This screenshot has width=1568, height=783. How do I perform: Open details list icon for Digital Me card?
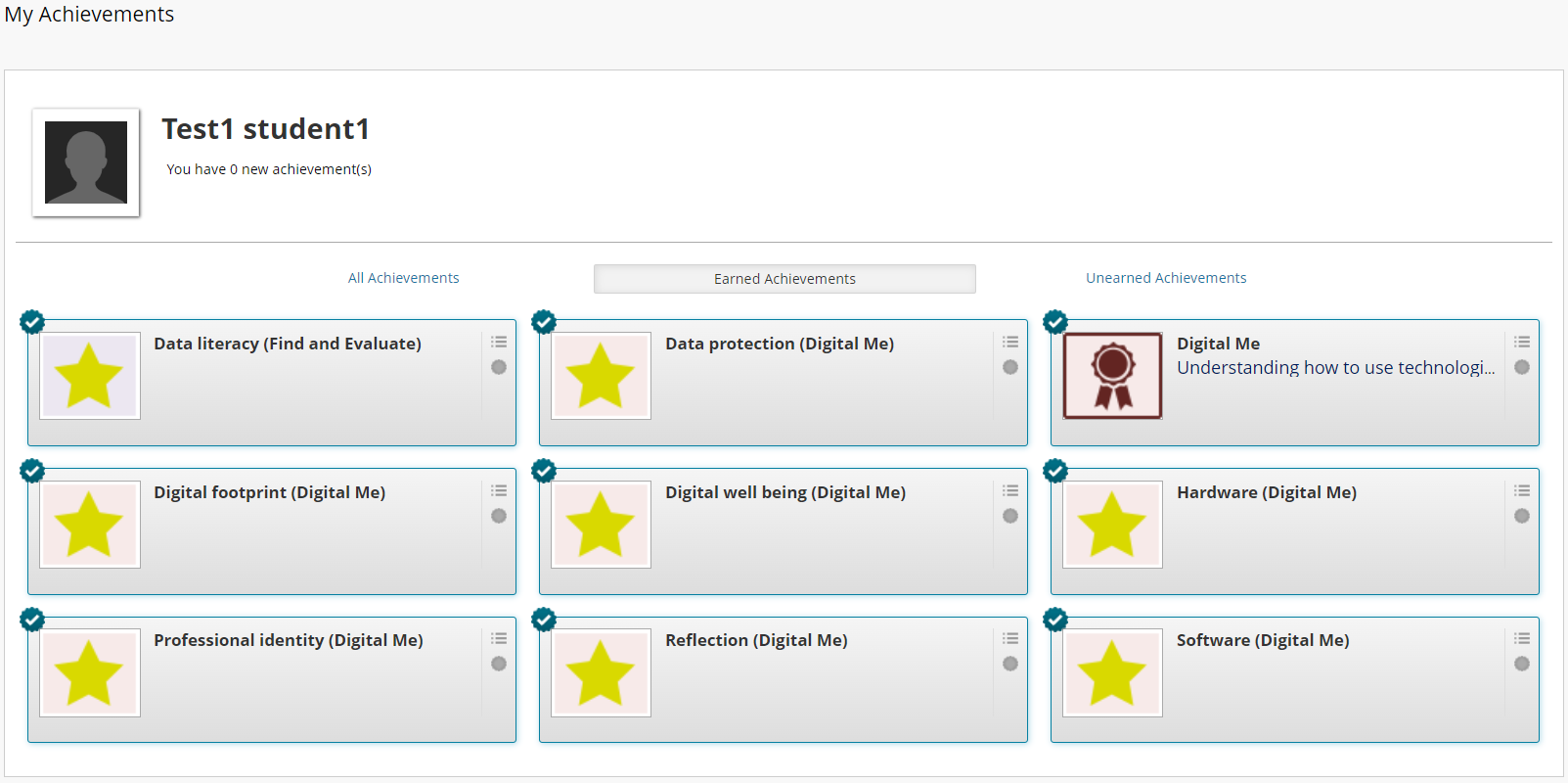1522,343
